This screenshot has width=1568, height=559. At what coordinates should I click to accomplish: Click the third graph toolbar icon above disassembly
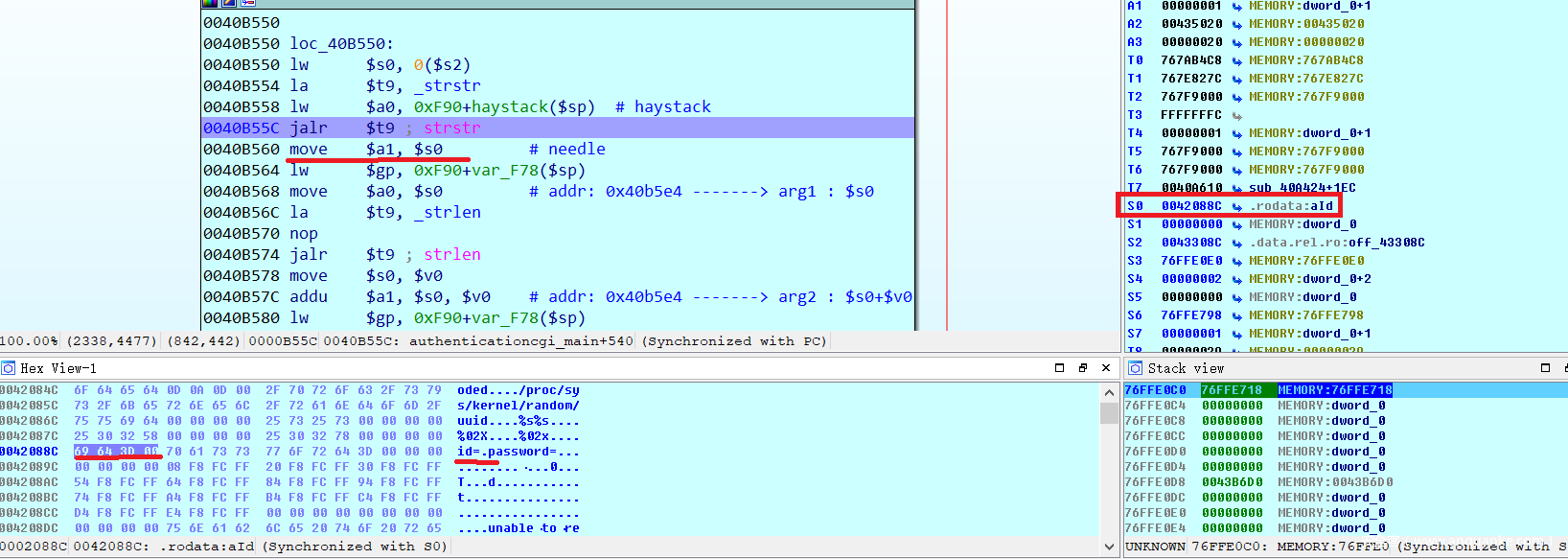247,3
